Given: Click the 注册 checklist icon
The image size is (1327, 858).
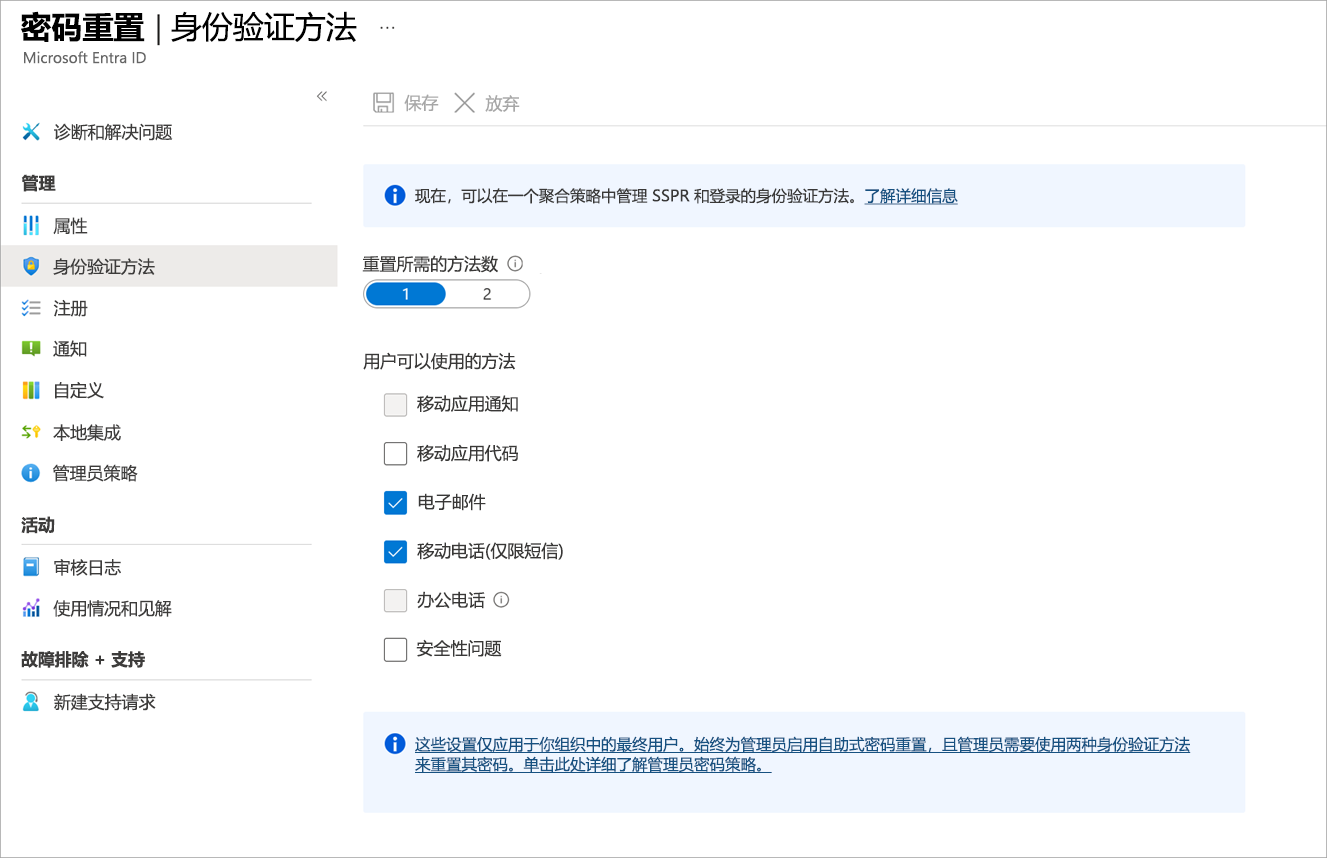Looking at the screenshot, I should [31, 308].
